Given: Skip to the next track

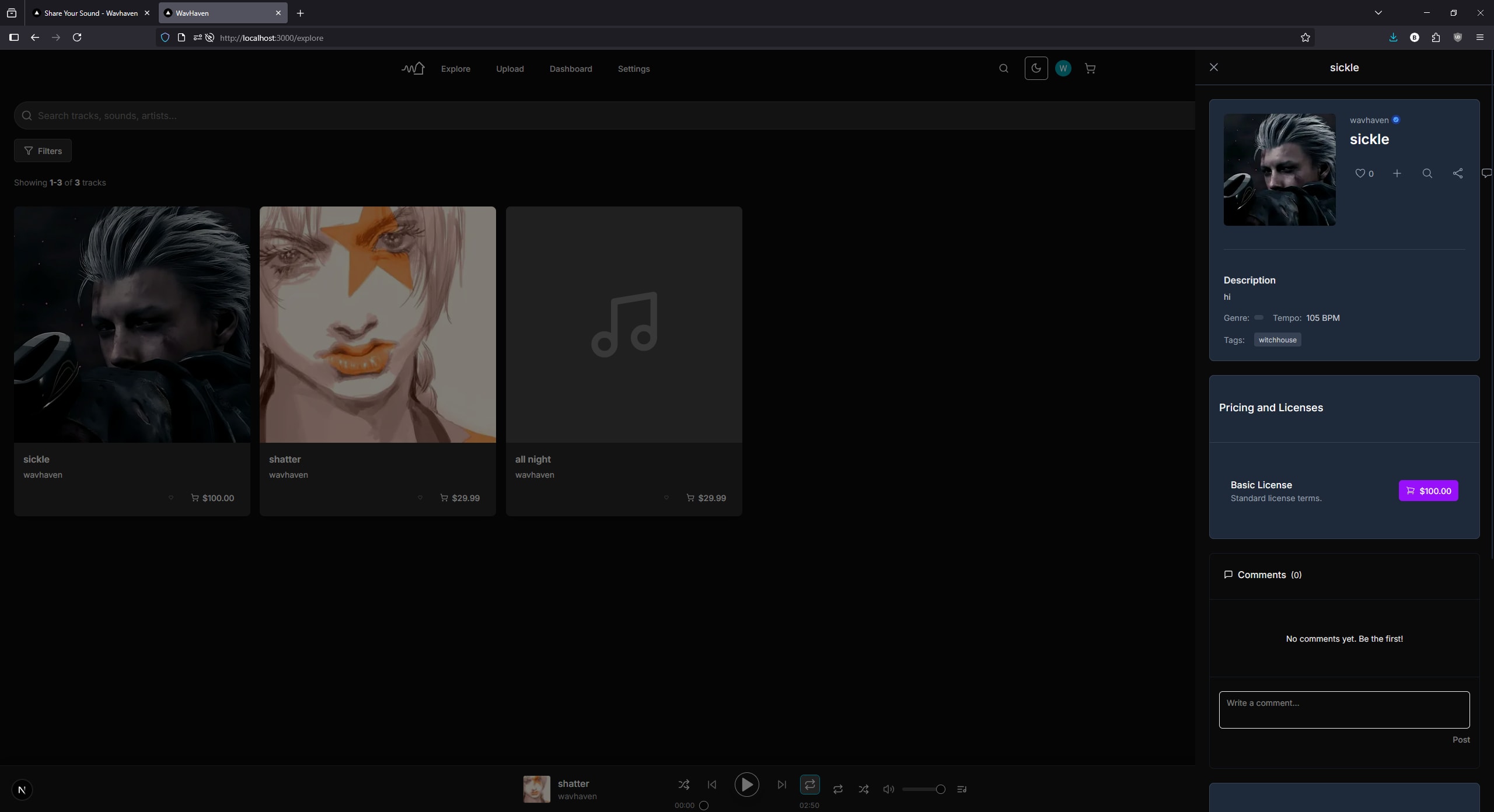Looking at the screenshot, I should point(782,785).
